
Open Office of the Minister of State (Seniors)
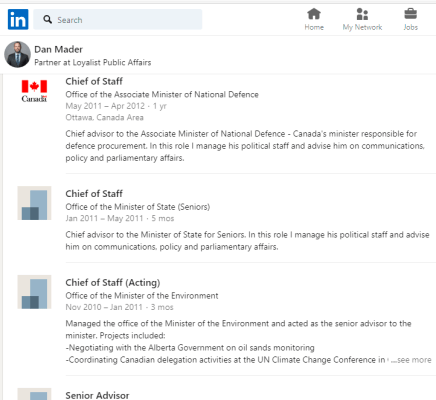point(138,207)
